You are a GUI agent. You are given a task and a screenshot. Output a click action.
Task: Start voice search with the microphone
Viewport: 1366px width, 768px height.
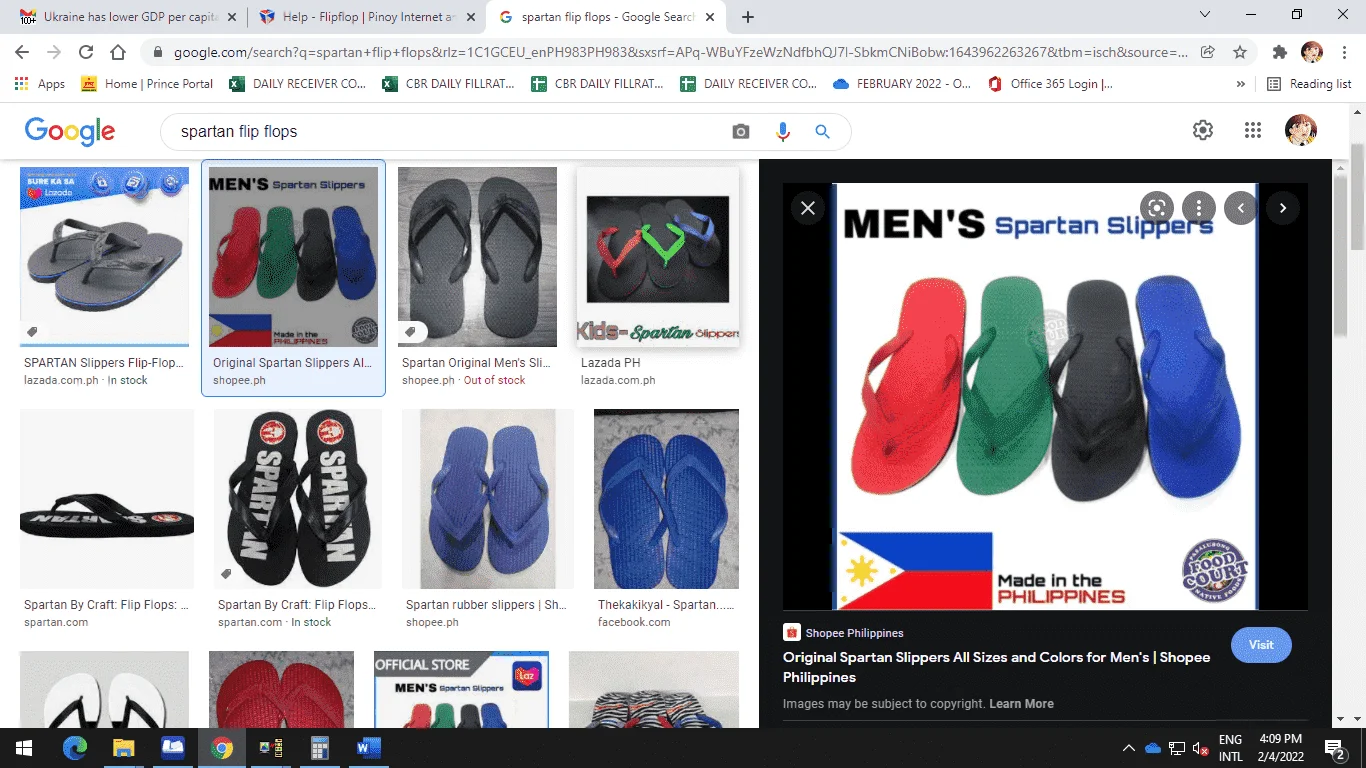(x=782, y=131)
